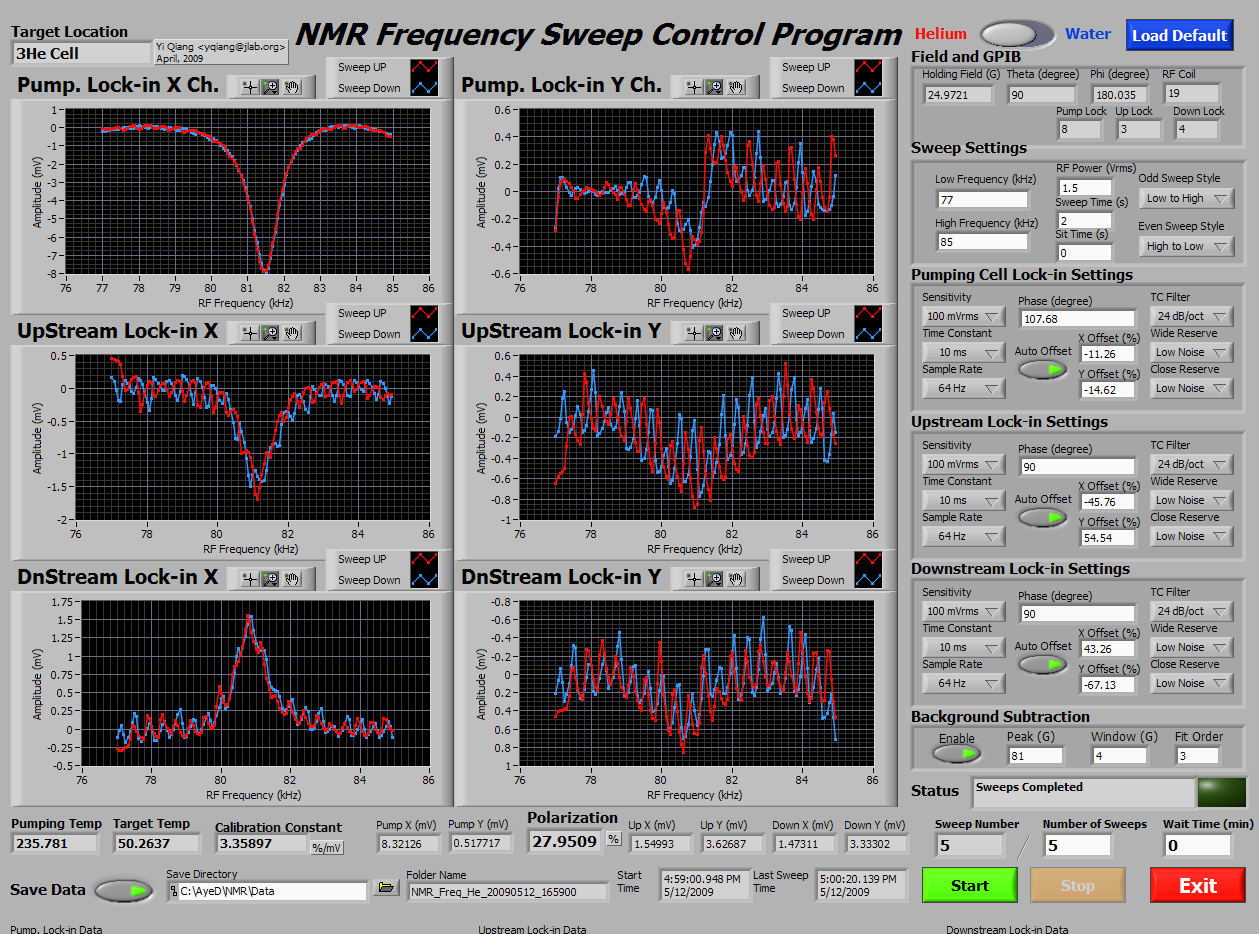Image resolution: width=1259 pixels, height=934 pixels.
Task: Select pan hand tool for UpStream Lock-in Y chart
Action: tap(736, 333)
